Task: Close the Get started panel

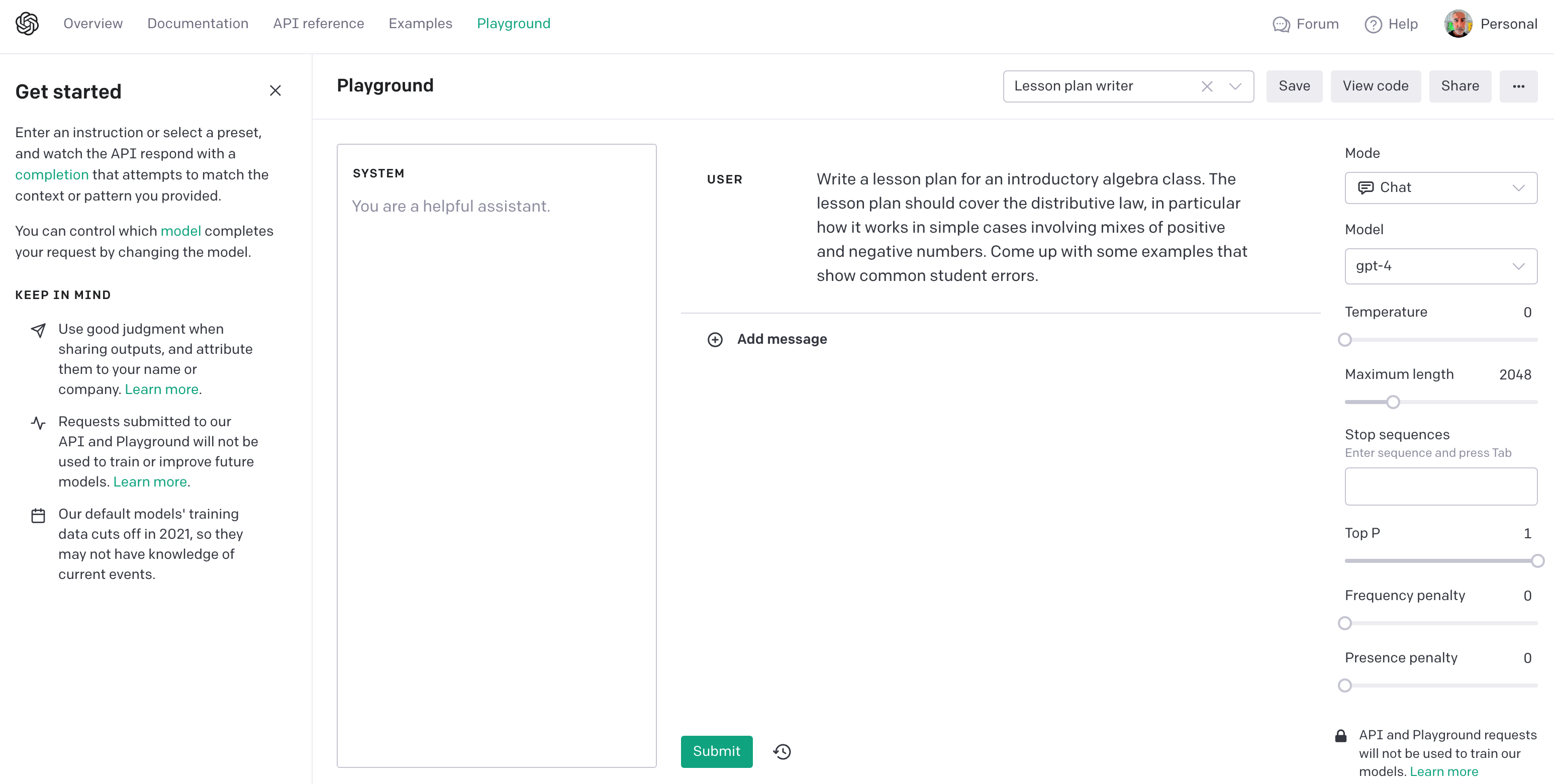Action: pyautogui.click(x=275, y=90)
